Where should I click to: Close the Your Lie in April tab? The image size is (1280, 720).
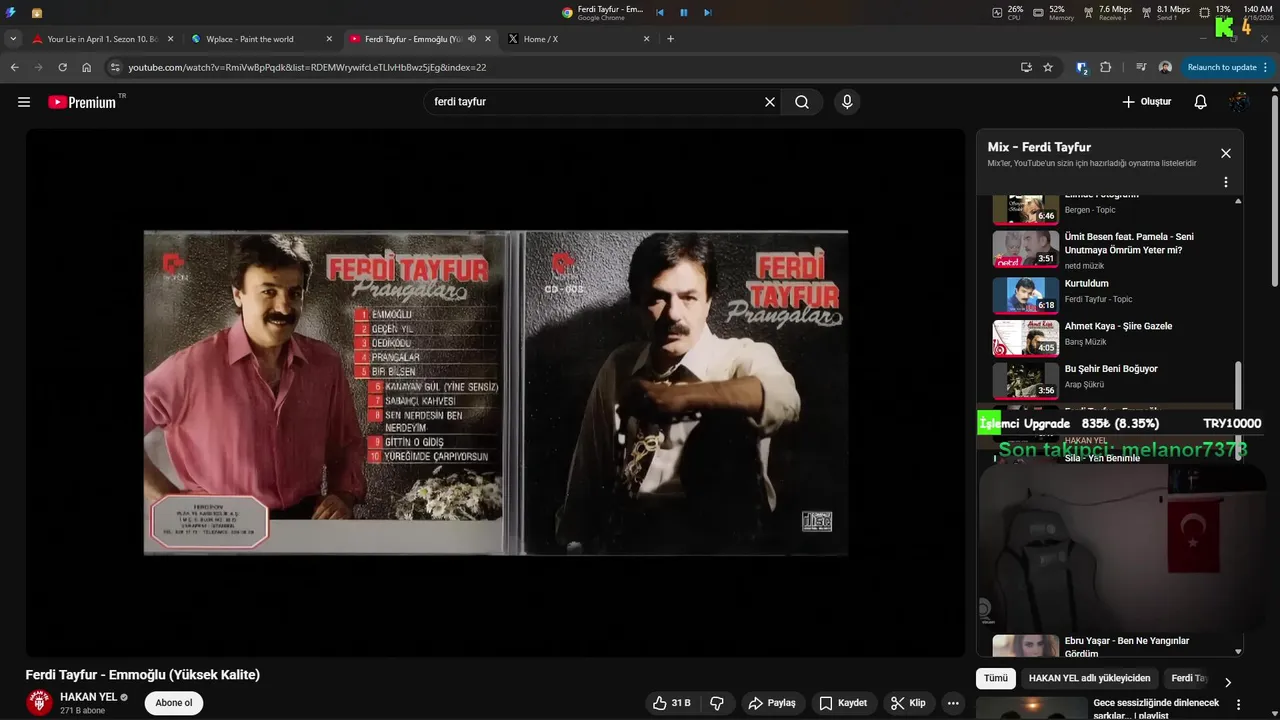tap(170, 39)
